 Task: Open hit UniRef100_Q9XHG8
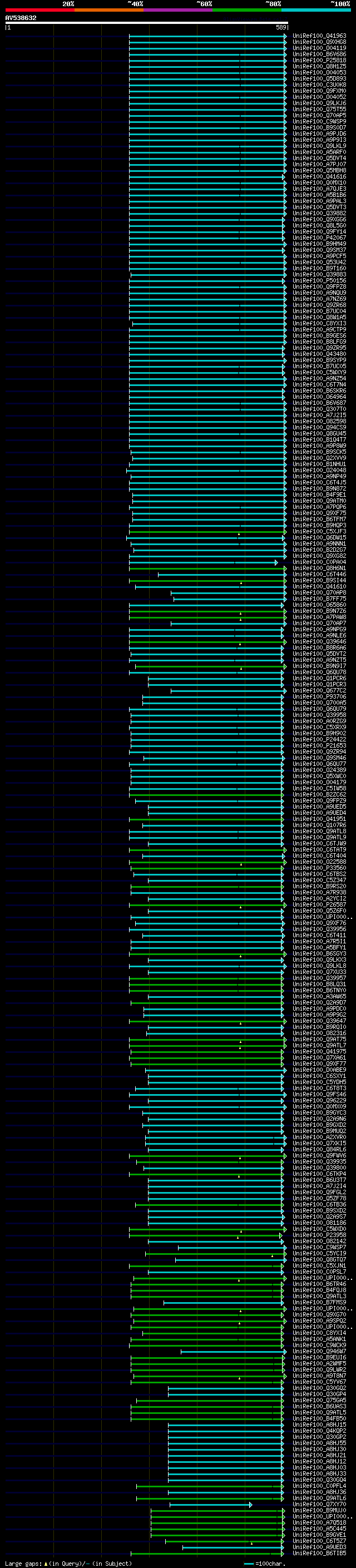(319, 42)
